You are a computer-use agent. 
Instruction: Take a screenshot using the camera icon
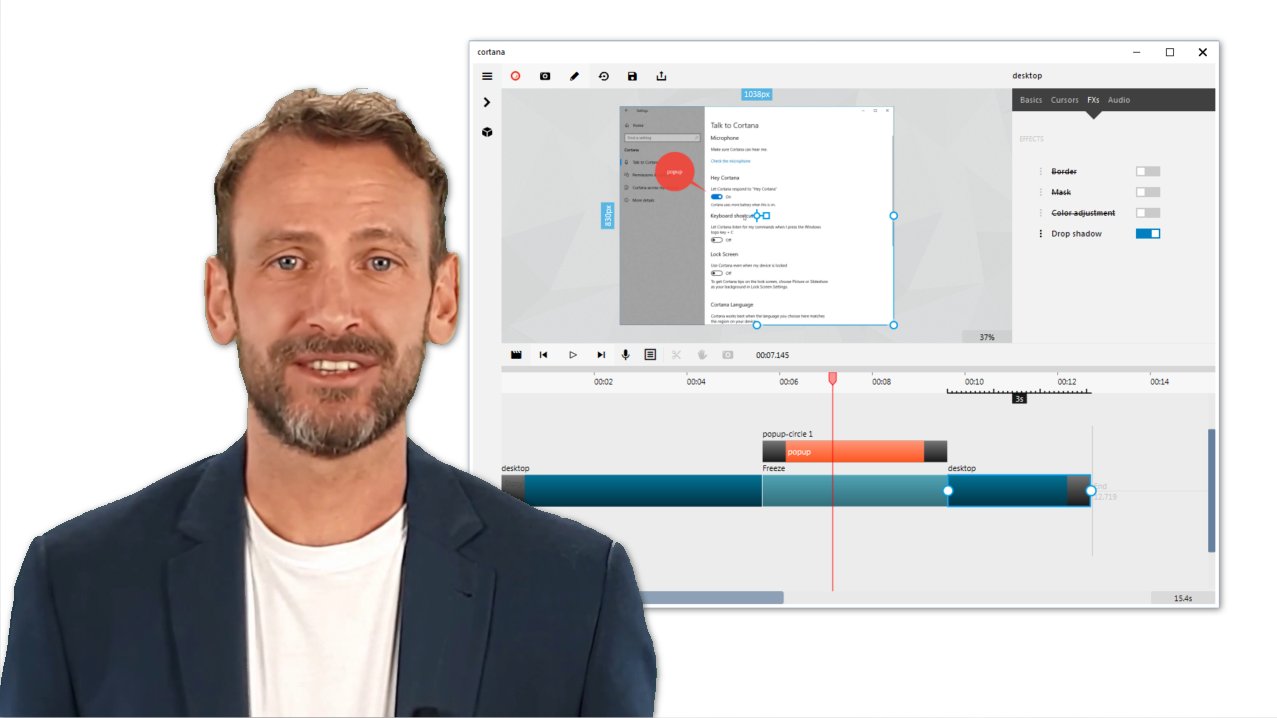pyautogui.click(x=545, y=75)
